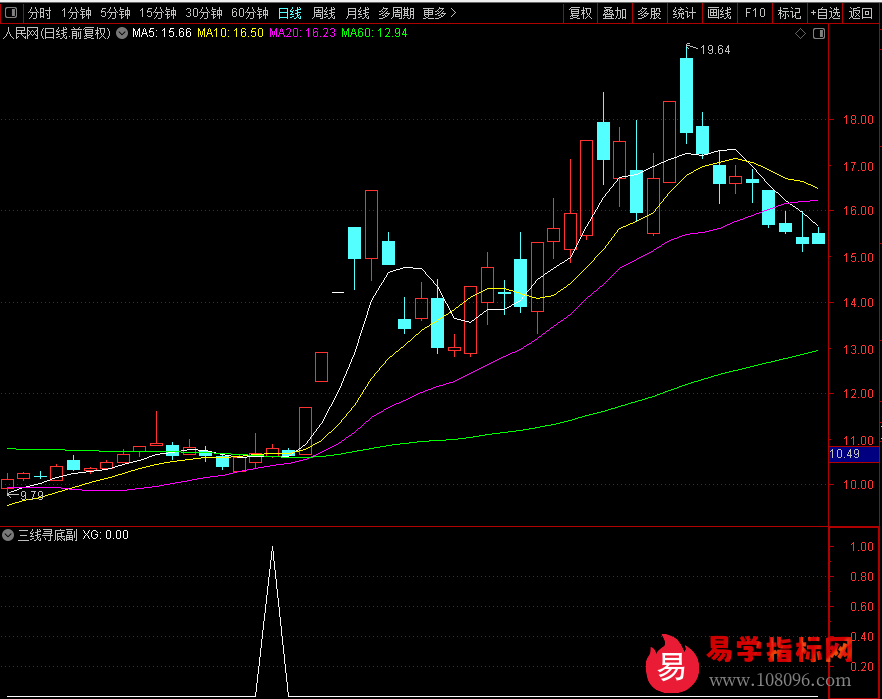Click the tallest cyan candle near 19.64
Viewport: 882px width, 699px height.
686,95
